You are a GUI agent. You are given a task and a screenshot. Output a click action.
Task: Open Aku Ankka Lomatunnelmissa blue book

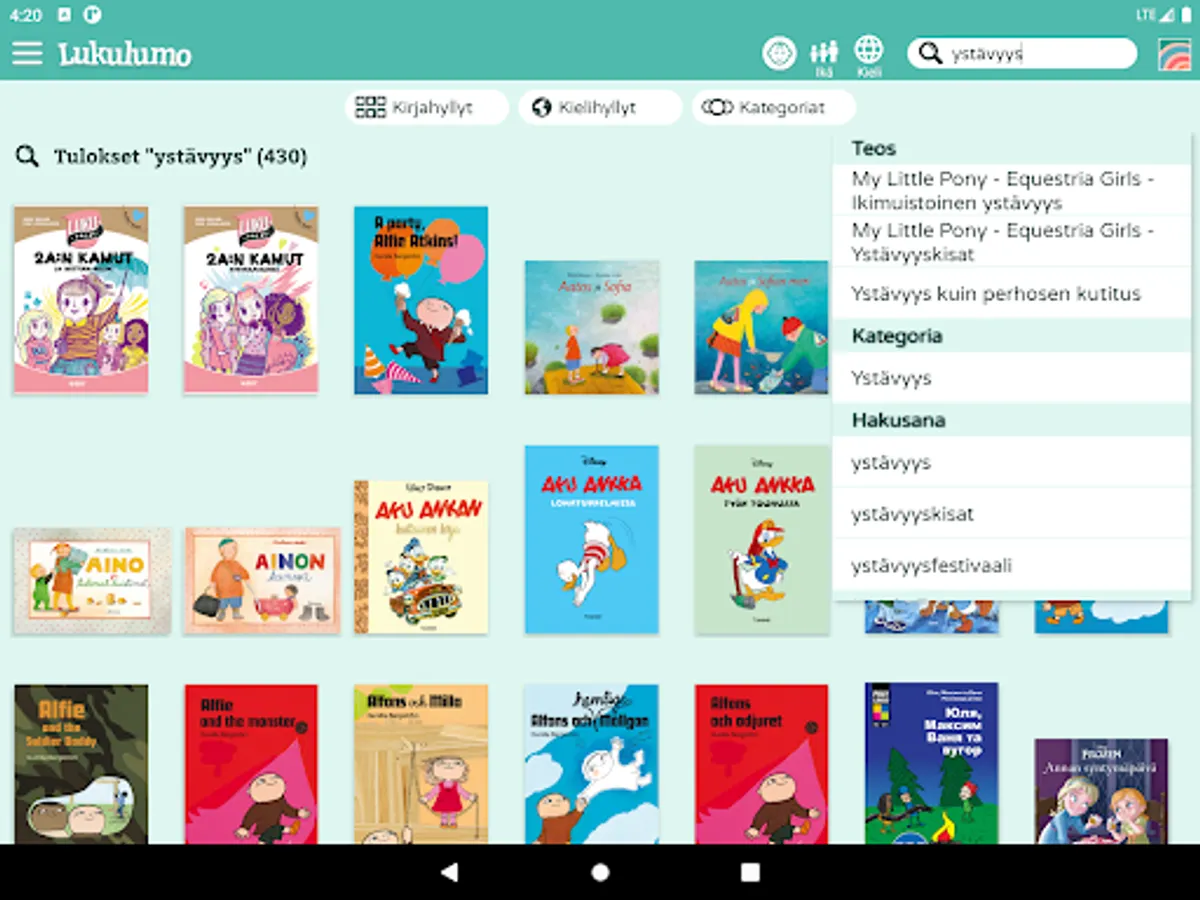(592, 539)
